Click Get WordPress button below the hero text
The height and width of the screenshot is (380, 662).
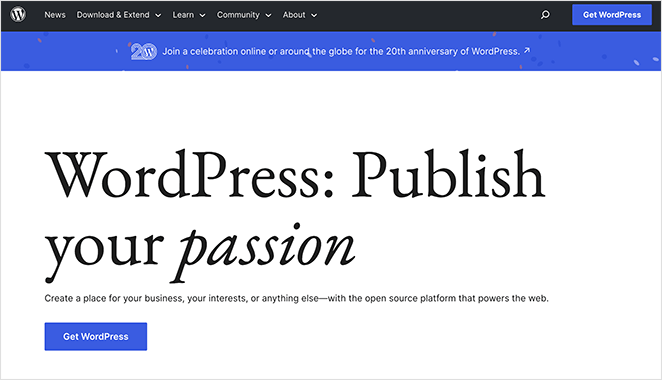96,337
